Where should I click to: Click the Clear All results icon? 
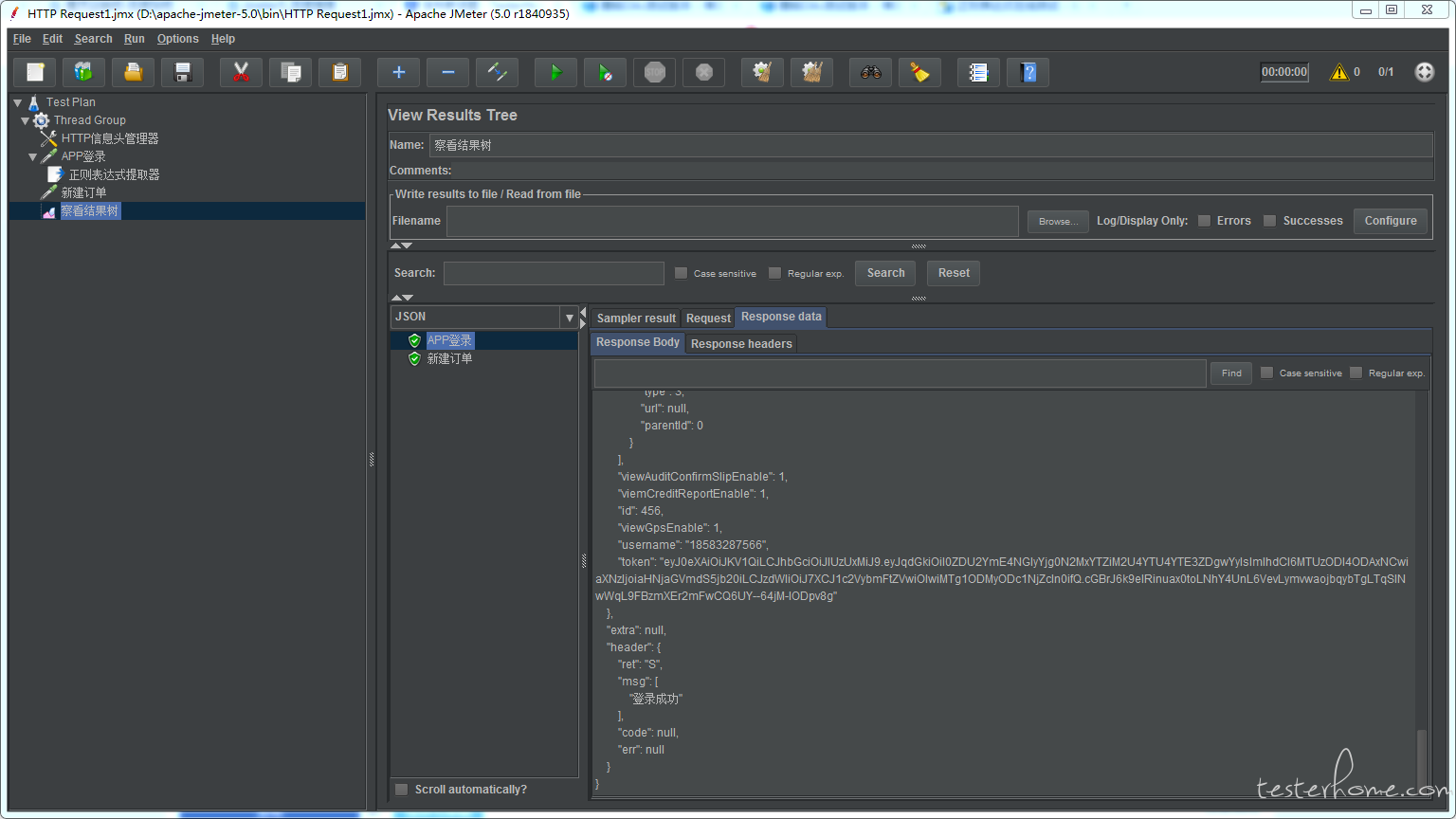tap(811, 72)
